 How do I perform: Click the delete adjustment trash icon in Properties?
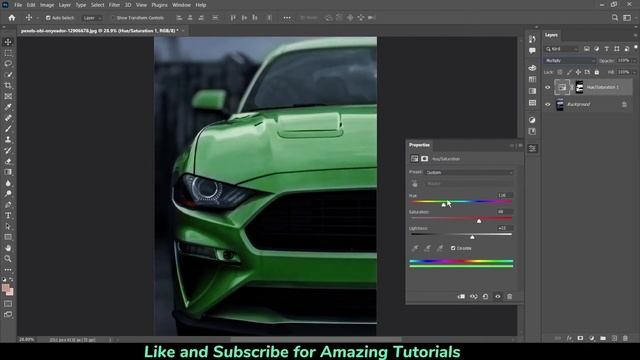[x=510, y=296]
